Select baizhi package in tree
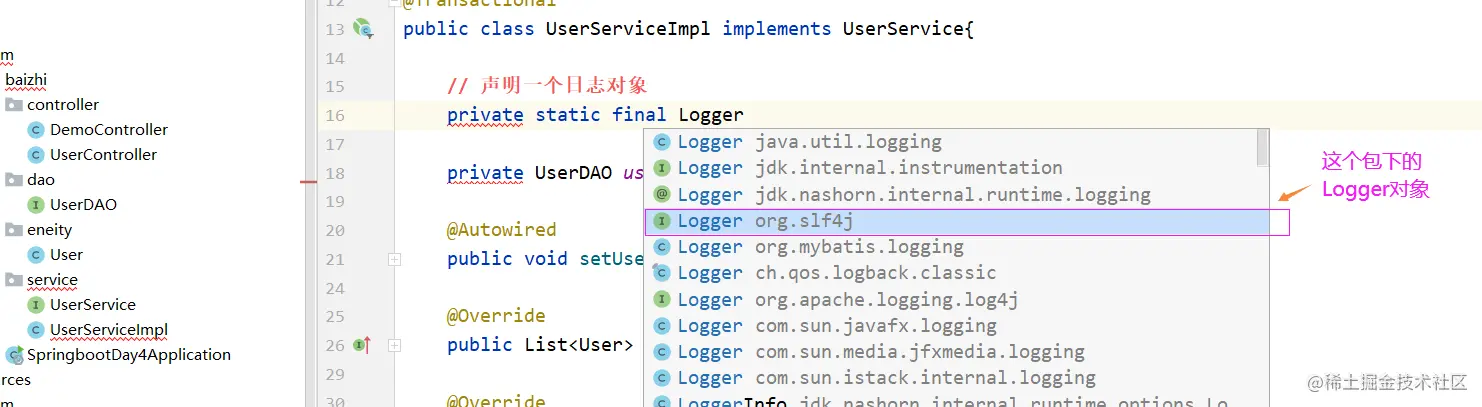This screenshot has width=1482, height=407. [x=26, y=80]
